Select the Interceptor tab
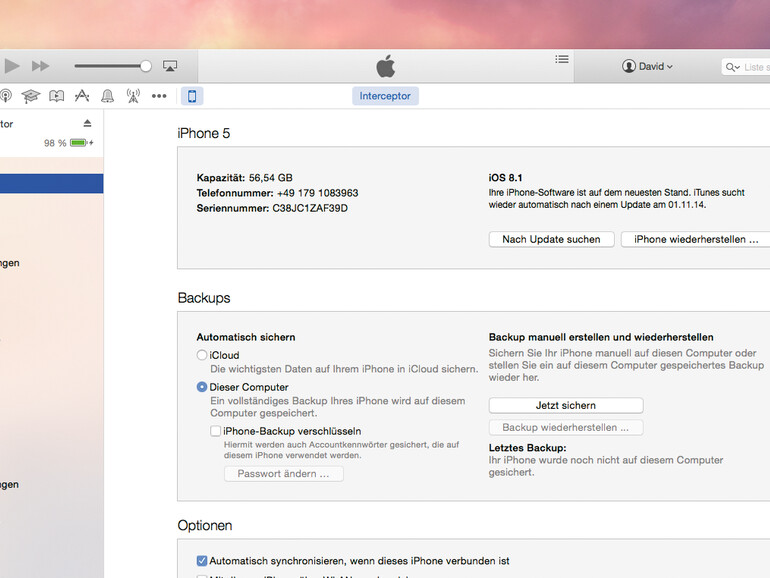This screenshot has width=770, height=578. click(x=385, y=96)
